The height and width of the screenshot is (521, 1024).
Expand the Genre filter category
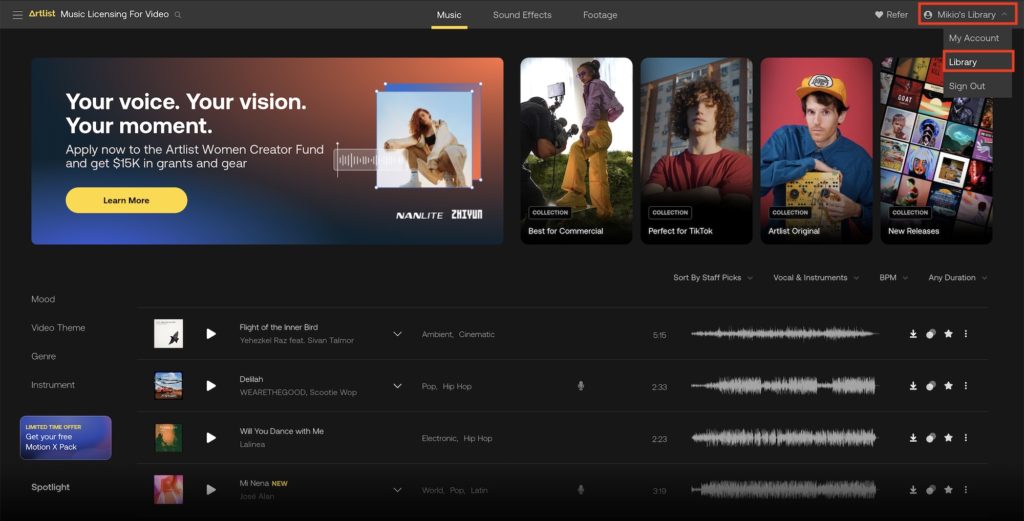pos(43,356)
